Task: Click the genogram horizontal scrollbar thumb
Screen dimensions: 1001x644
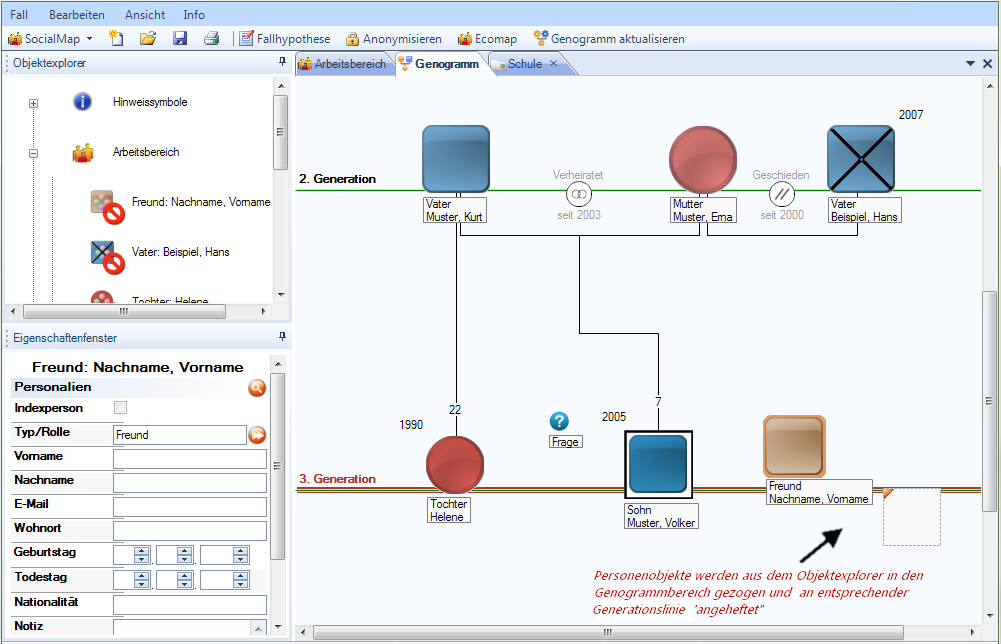Action: coord(608,632)
